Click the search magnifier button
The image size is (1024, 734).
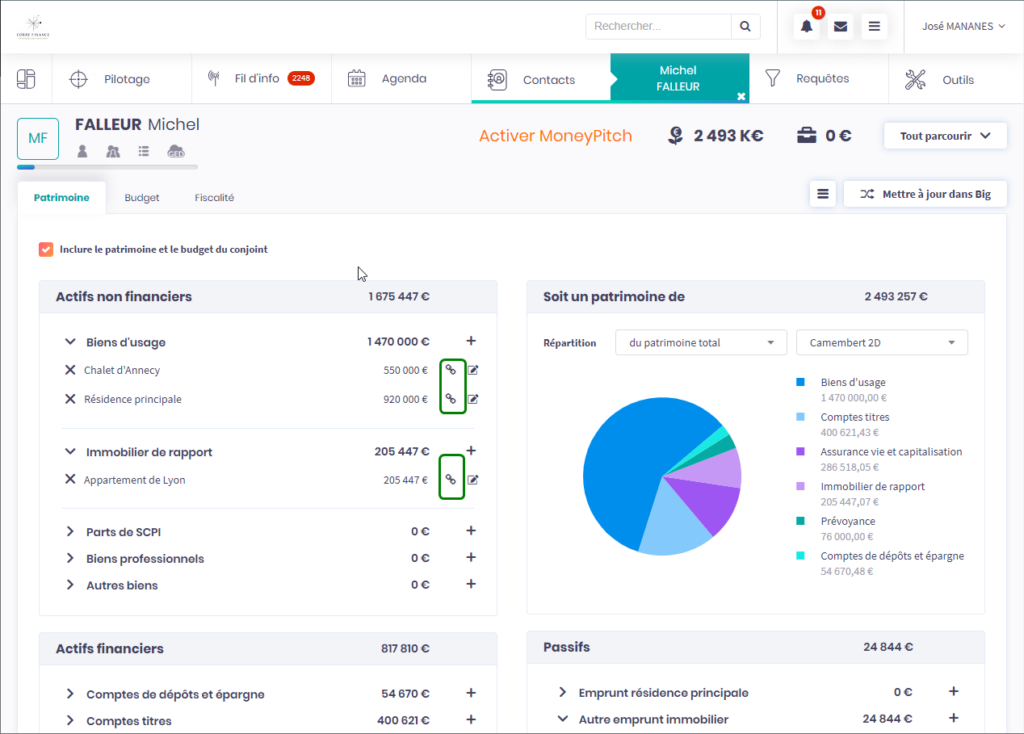(746, 27)
